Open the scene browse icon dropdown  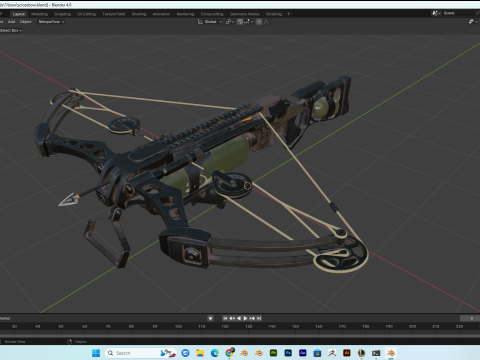tap(436, 13)
